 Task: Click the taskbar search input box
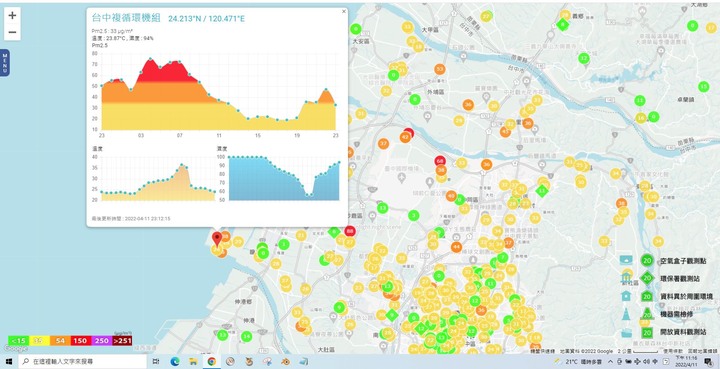coord(83,362)
